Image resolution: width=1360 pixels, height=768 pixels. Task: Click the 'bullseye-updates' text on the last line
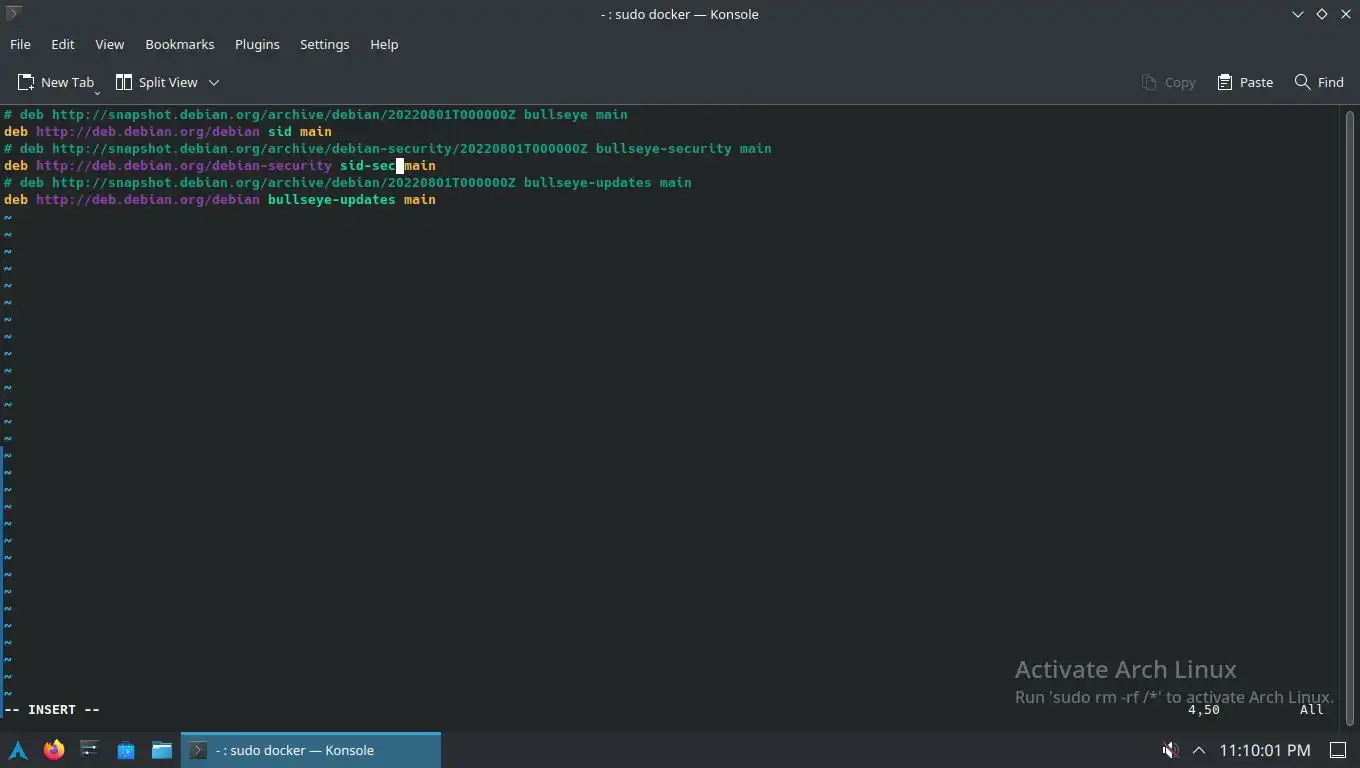click(x=332, y=199)
